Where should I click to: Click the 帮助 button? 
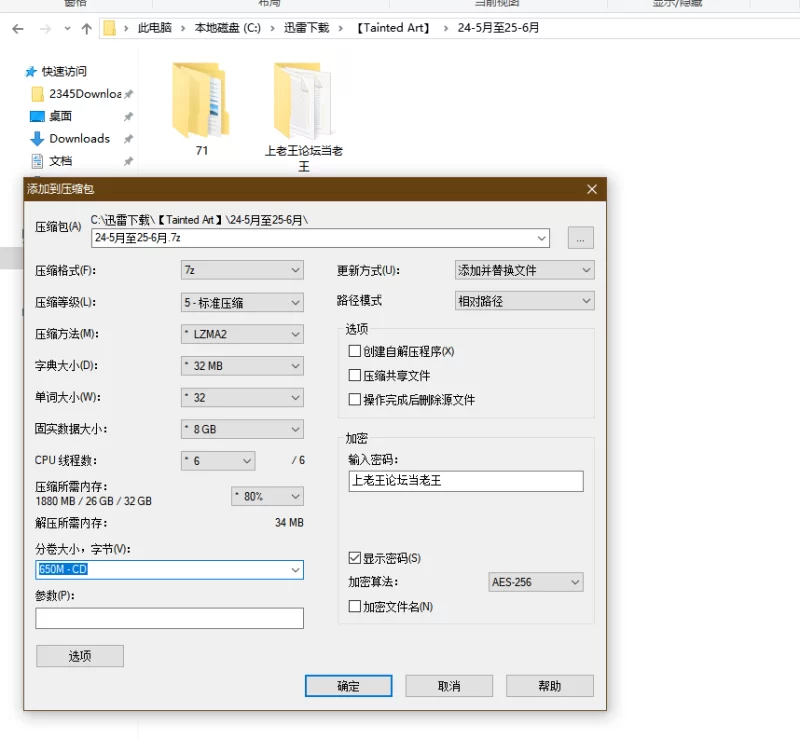[x=550, y=686]
